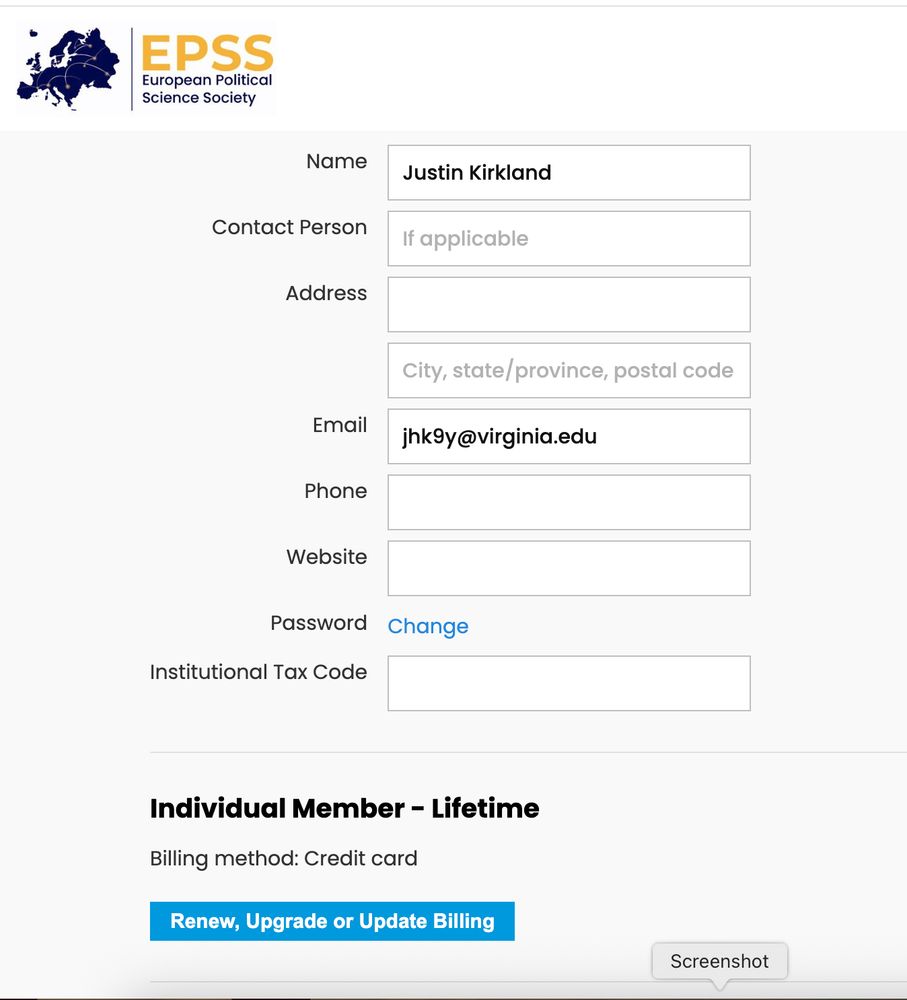Click the Individual Member - Lifetime heading

pyautogui.click(x=344, y=808)
